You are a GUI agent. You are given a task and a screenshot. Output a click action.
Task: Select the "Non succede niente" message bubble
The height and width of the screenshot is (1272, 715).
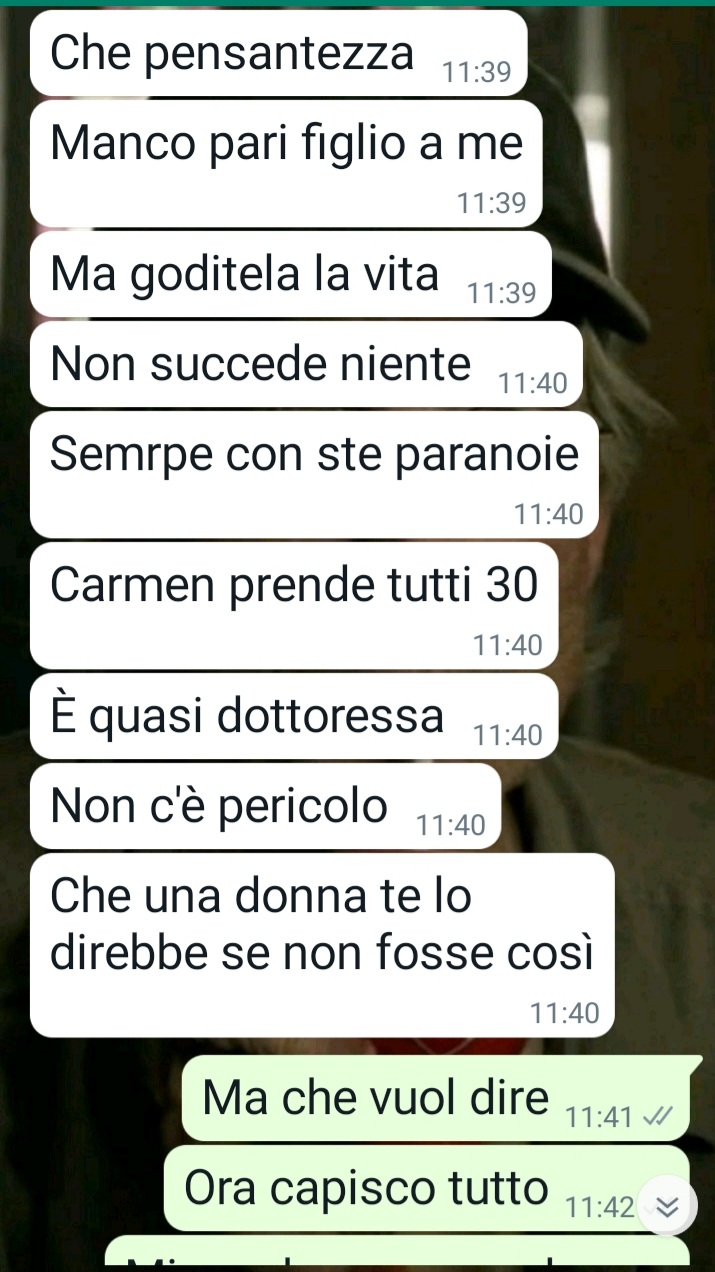[306, 364]
